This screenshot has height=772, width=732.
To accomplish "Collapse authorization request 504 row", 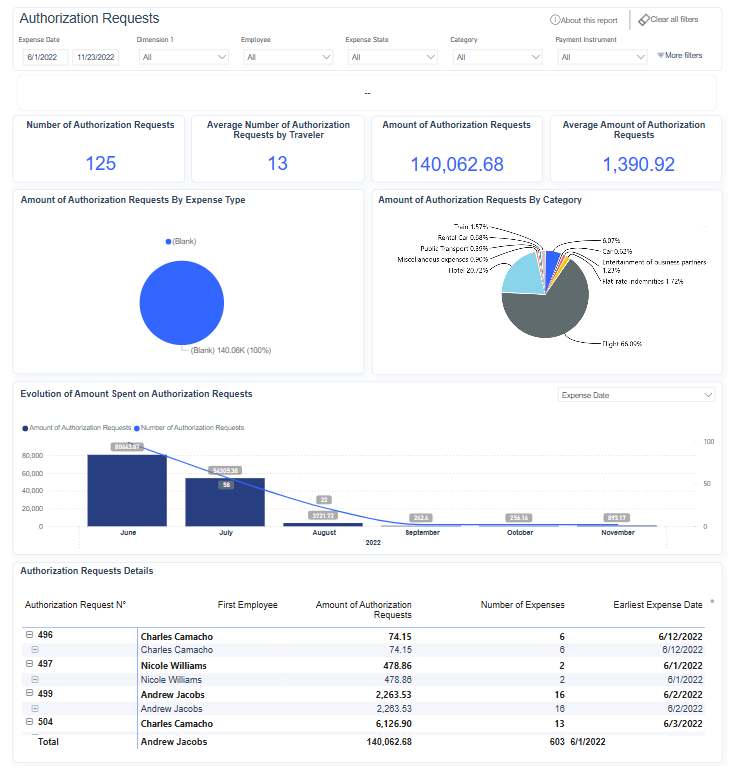I will [x=27, y=722].
